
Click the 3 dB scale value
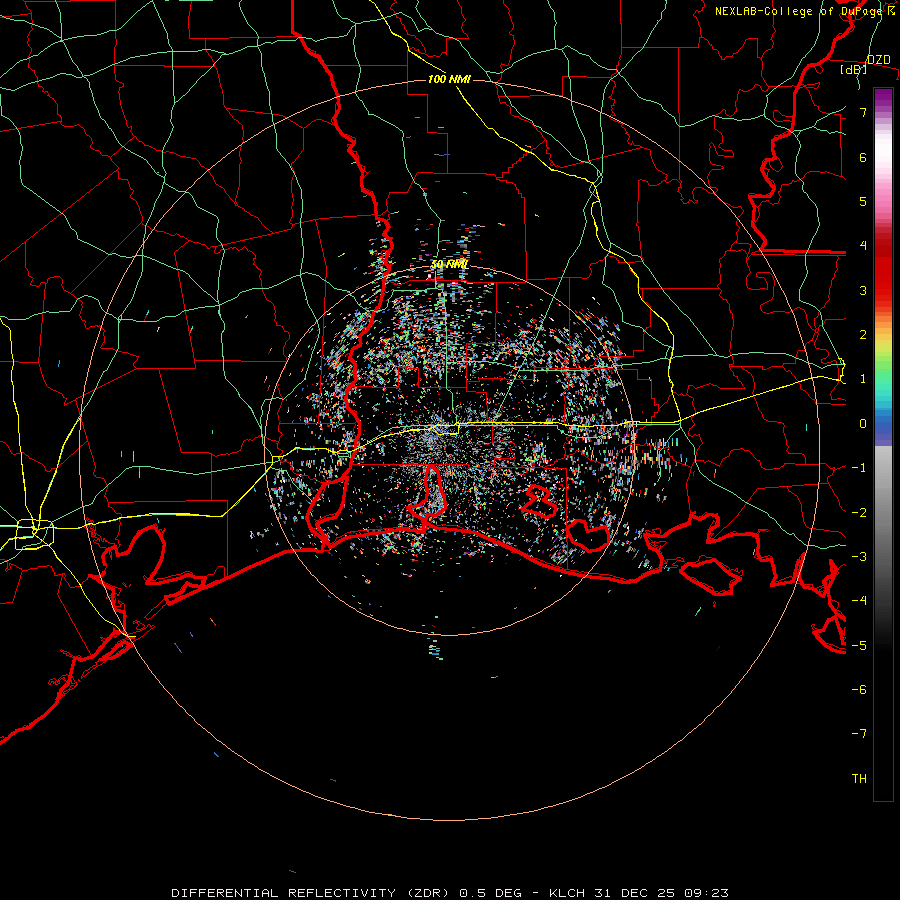point(863,290)
